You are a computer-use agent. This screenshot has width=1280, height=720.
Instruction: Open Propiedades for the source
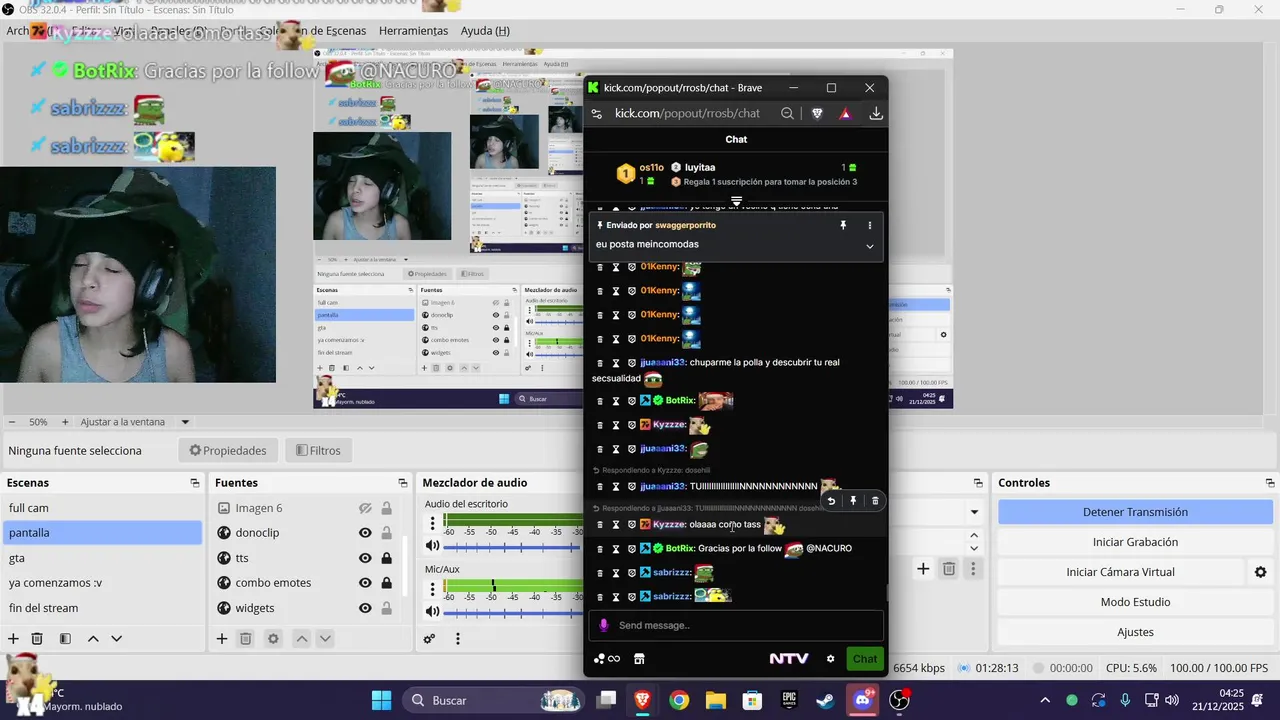click(x=228, y=450)
